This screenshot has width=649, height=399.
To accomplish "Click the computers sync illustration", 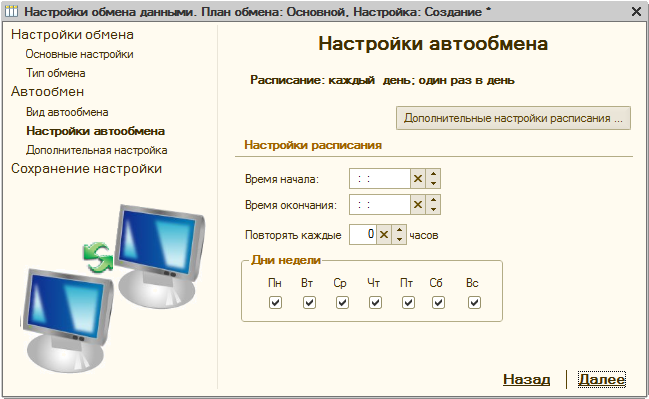I will (x=113, y=288).
